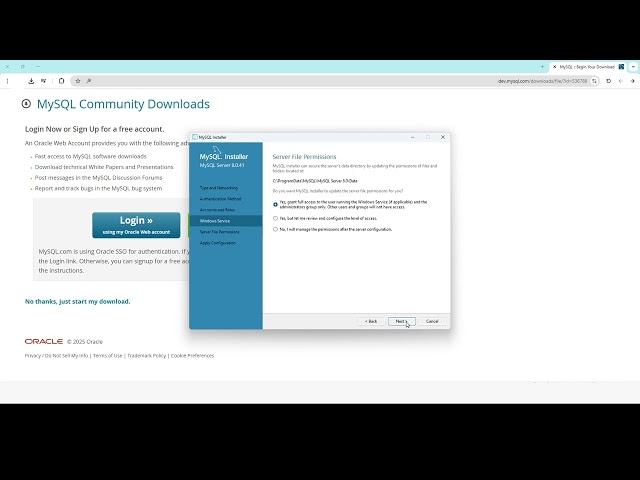Viewport: 640px width, 480px height.
Task: Minimize the Chrome browser window
Action: [x=38, y=67]
